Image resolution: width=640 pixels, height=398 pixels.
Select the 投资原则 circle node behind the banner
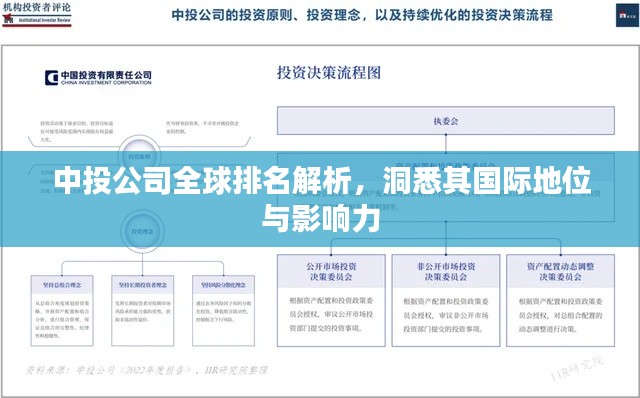coord(140,156)
